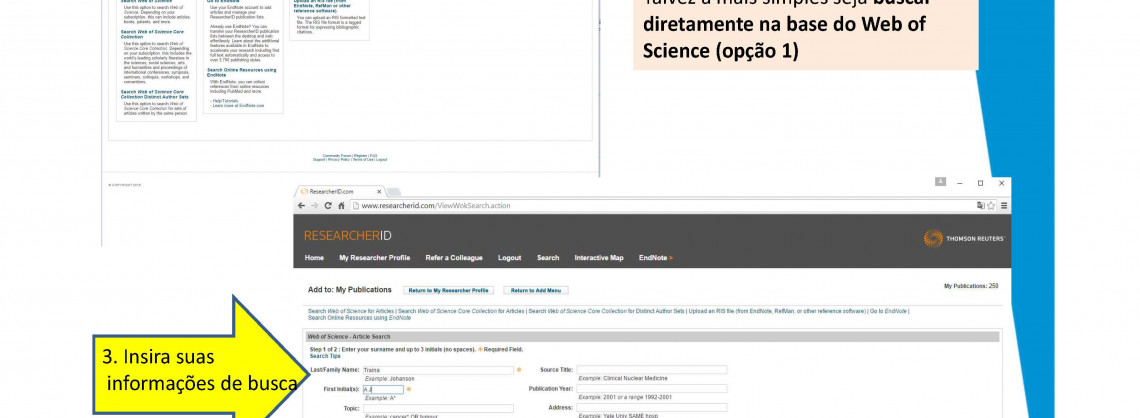Click the Logout link in the page footer
This screenshot has height=418, width=1140.
coord(382,159)
